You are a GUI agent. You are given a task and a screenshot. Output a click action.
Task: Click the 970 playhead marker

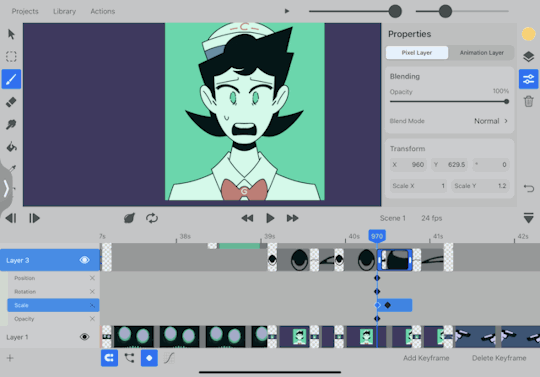pyautogui.click(x=377, y=236)
